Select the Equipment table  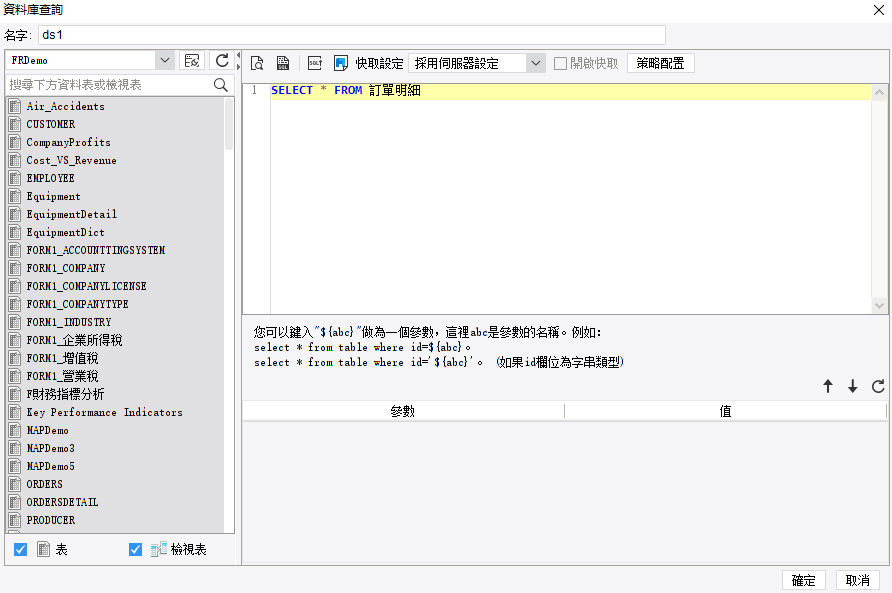point(53,196)
